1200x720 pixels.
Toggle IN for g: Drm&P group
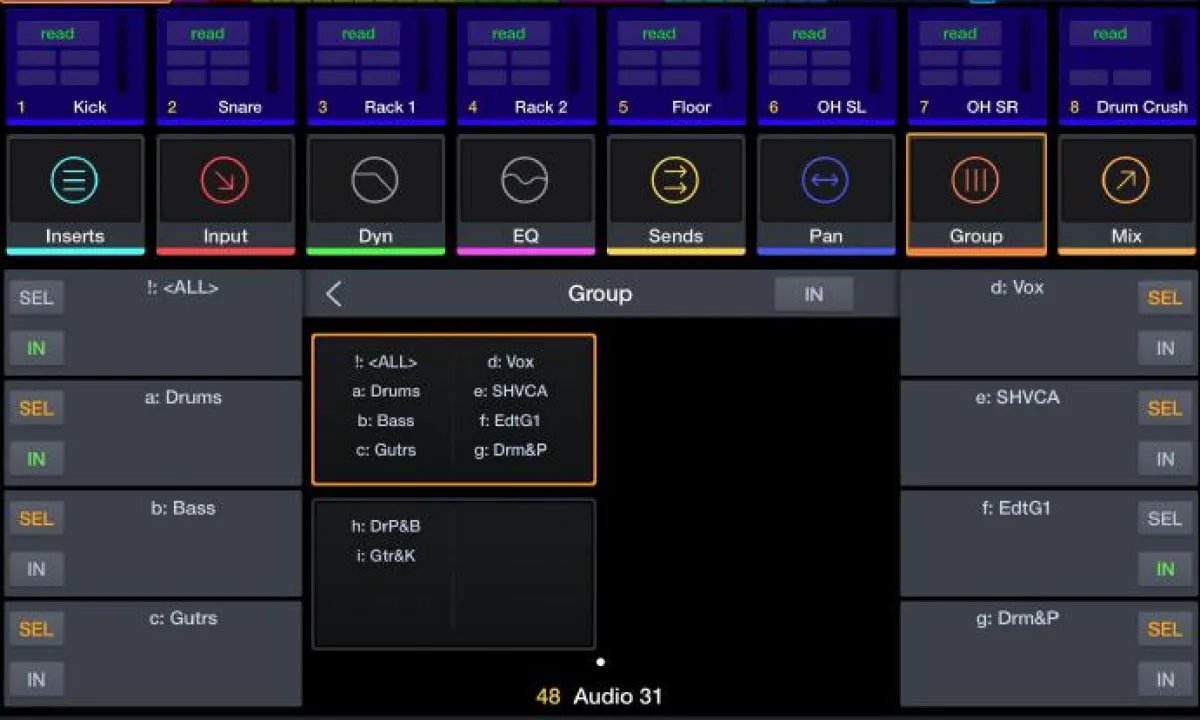tap(1165, 679)
